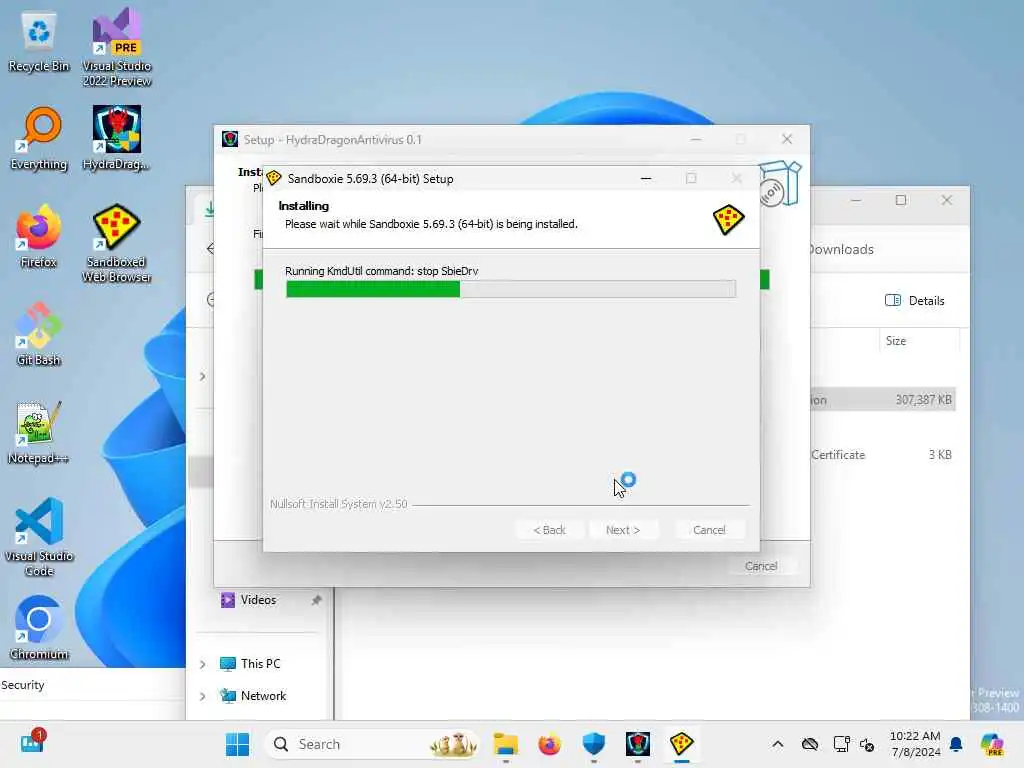Screen dimensions: 1024x768
Task: Click Cancel in the Sandboxie setup dialog
Action: coord(709,530)
